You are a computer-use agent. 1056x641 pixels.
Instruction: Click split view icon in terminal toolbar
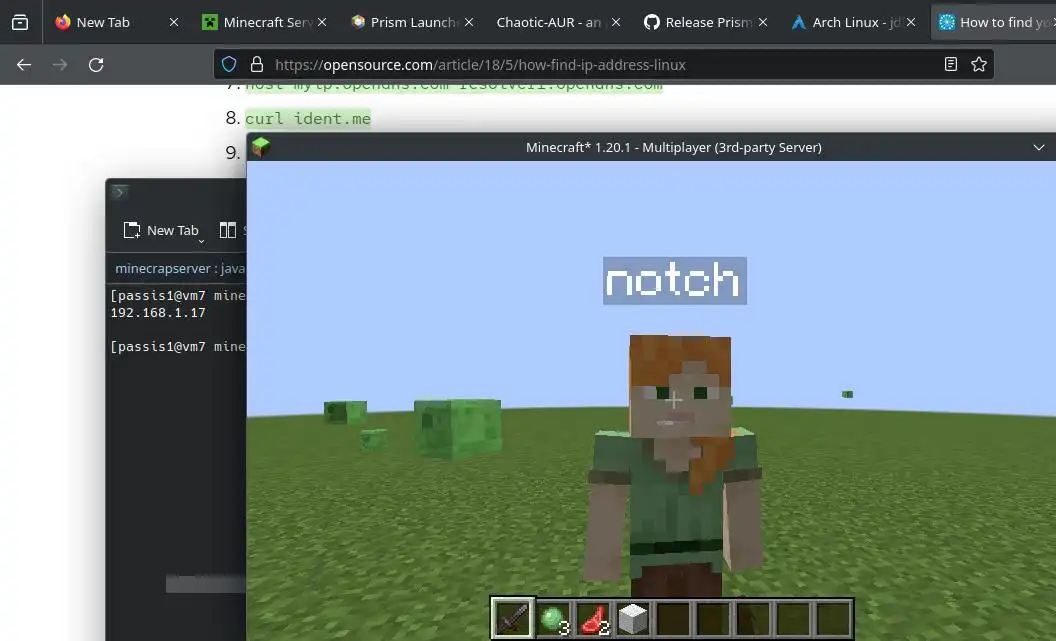[228, 230]
